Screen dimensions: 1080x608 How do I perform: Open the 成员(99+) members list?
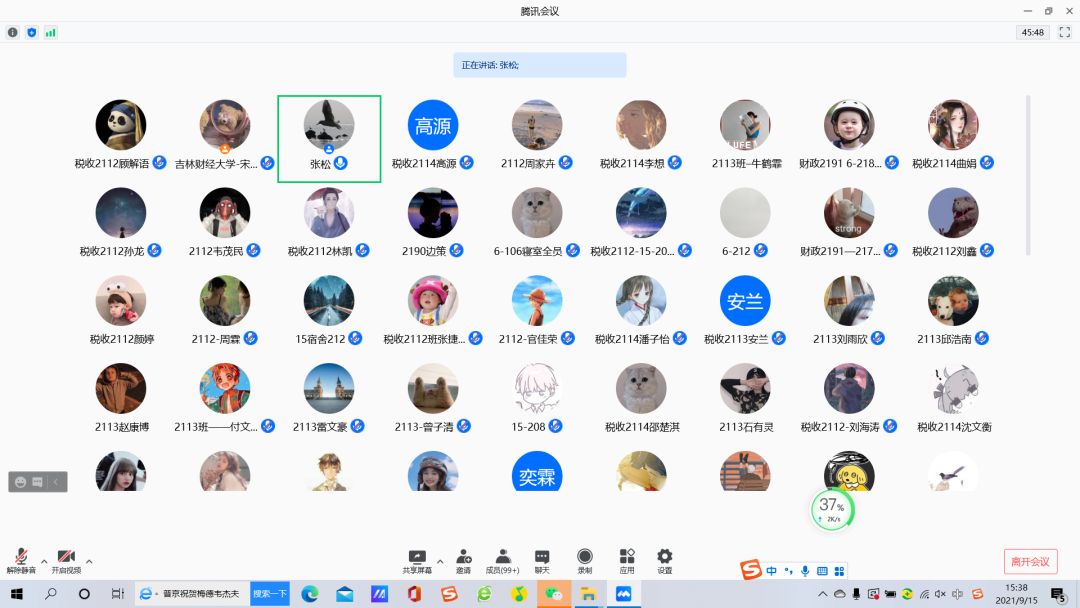pos(503,560)
